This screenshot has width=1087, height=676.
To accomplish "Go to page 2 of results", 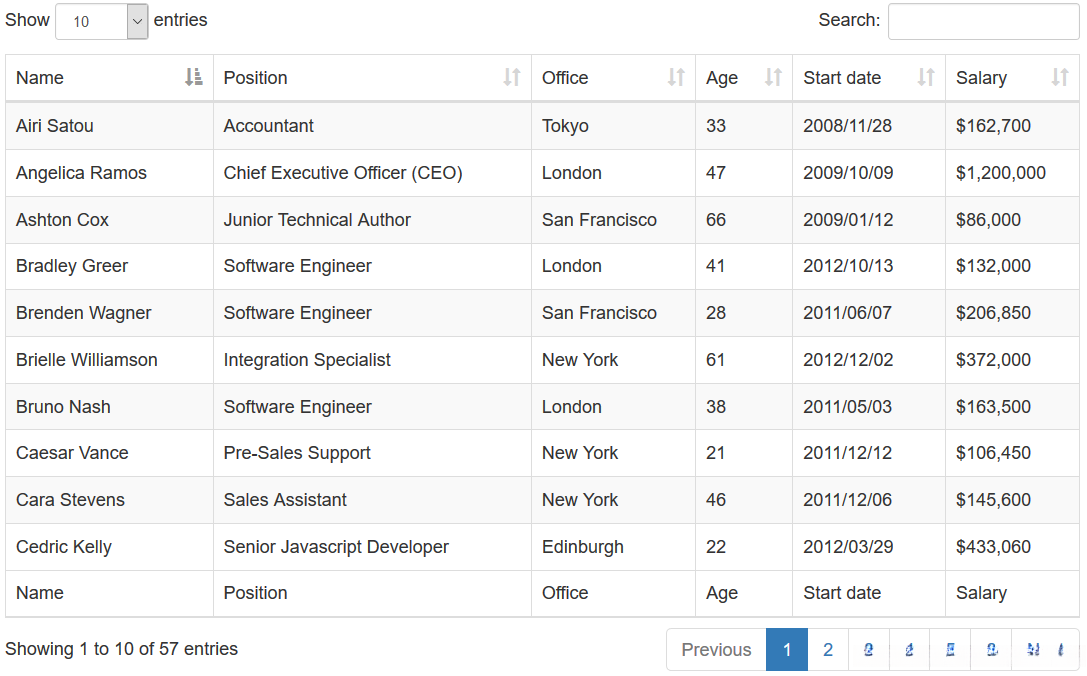I will [828, 650].
